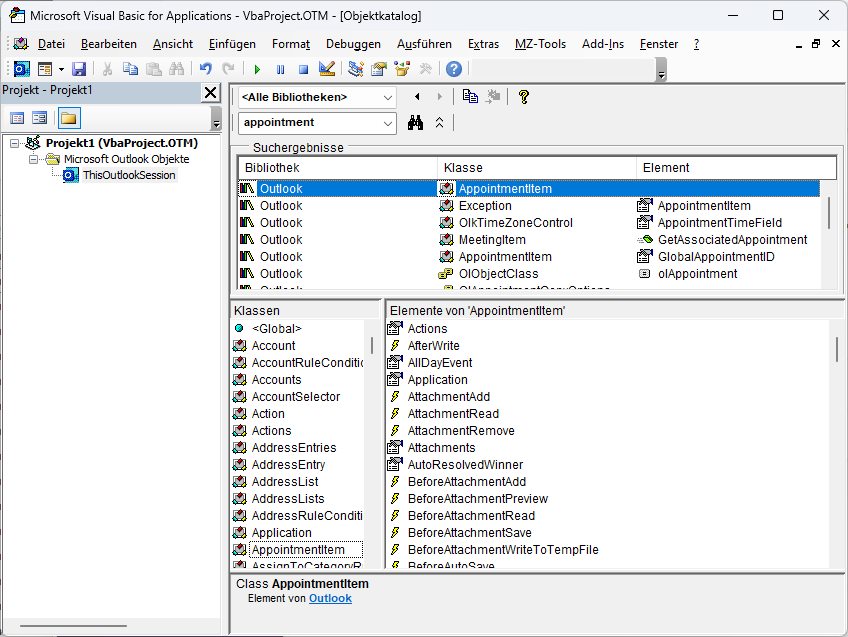Select ThisOutlookSession in the project tree

point(128,175)
